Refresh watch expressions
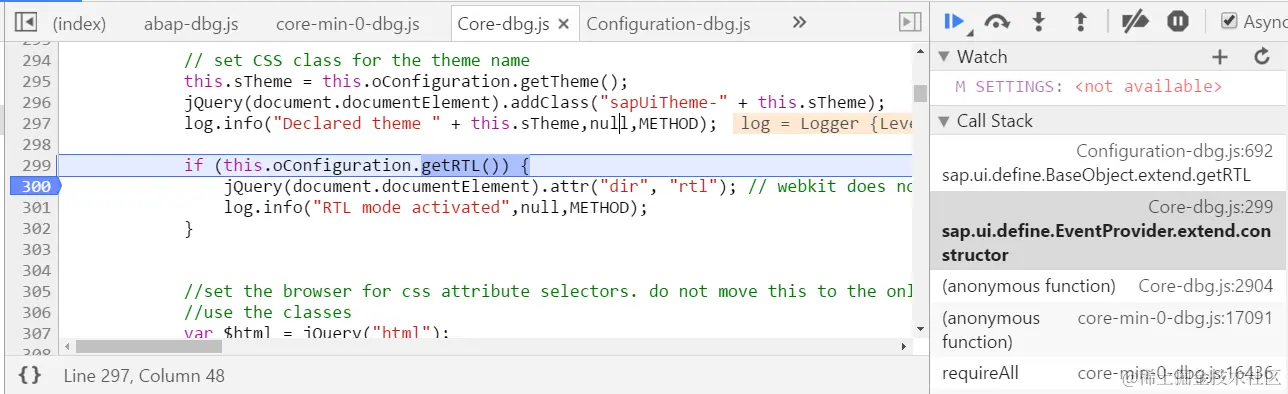This screenshot has height=394, width=1288. (x=1262, y=57)
